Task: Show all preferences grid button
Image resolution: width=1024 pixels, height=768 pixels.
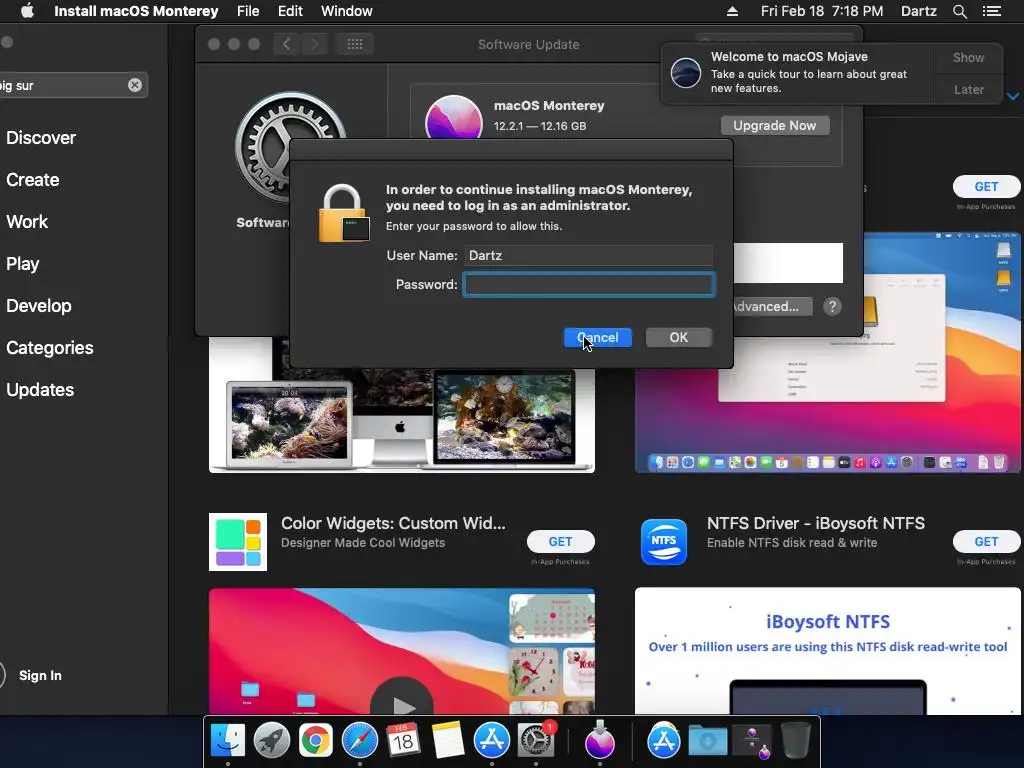Action: (355, 44)
